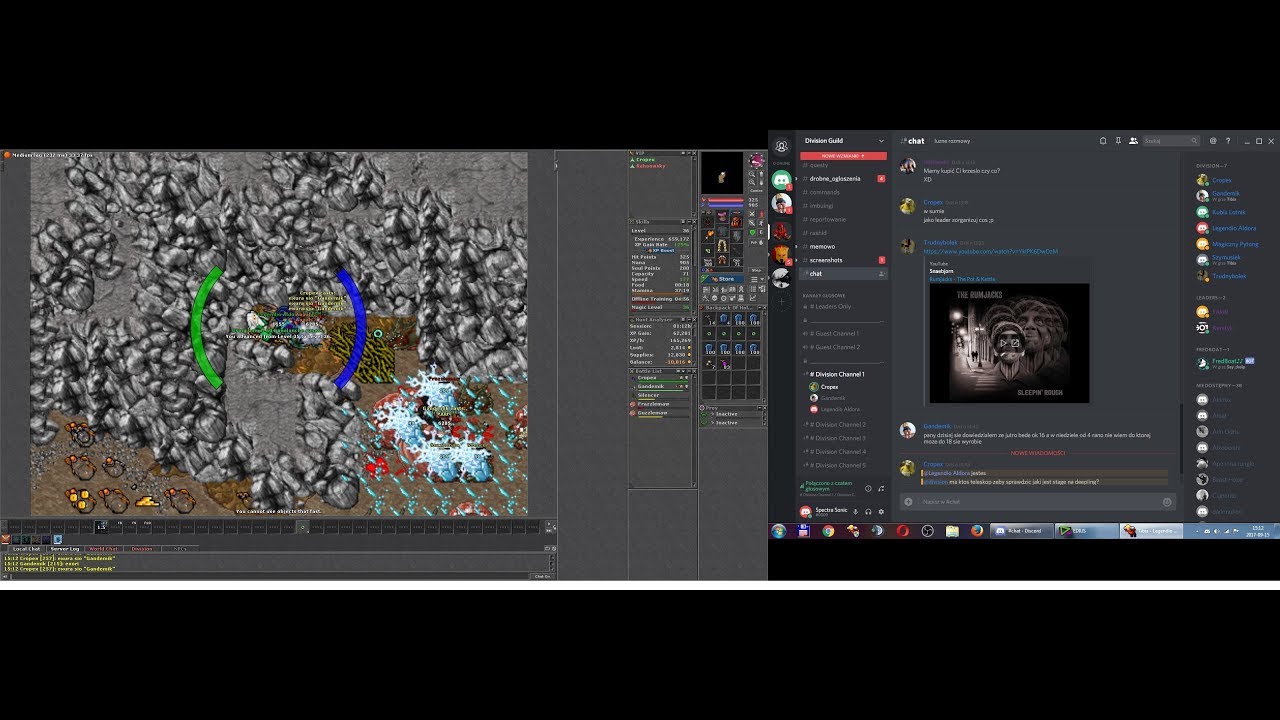The width and height of the screenshot is (1280, 720).
Task: Open Discord mentions @ icon
Action: tap(1213, 141)
